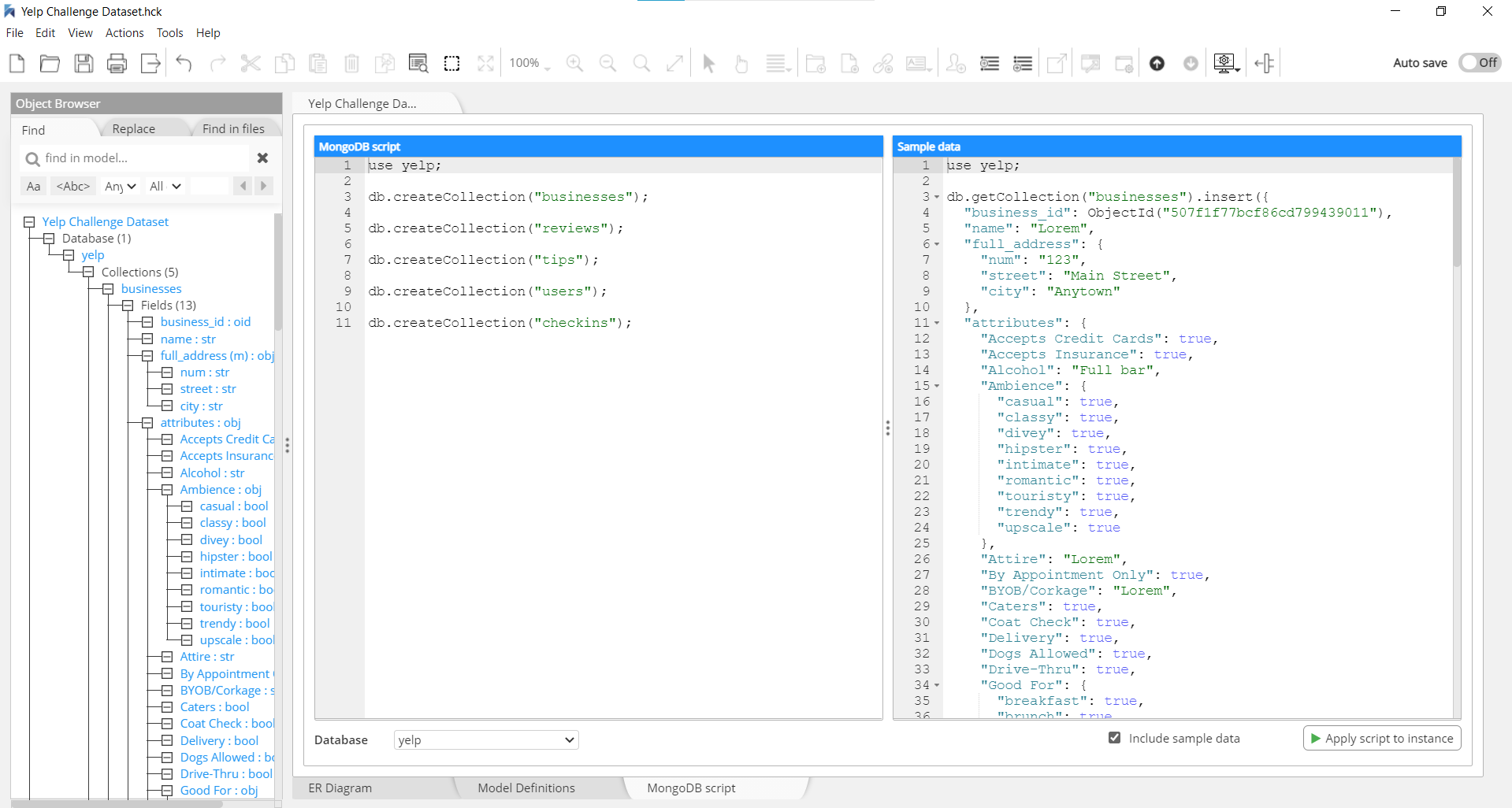Click the panel collapse arrow icon in toolbar

pos(1264,63)
